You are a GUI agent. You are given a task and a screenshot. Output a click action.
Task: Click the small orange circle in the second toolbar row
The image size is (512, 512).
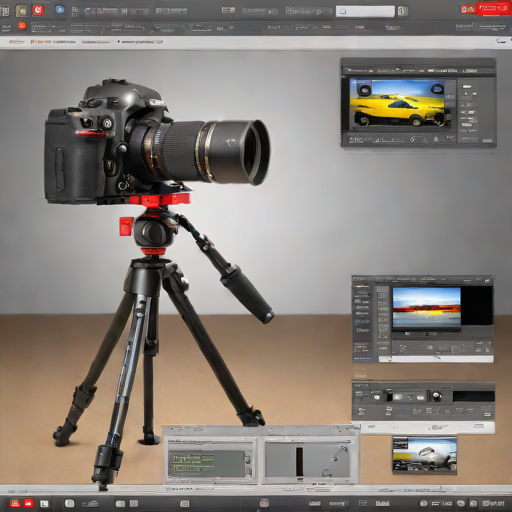(22, 26)
